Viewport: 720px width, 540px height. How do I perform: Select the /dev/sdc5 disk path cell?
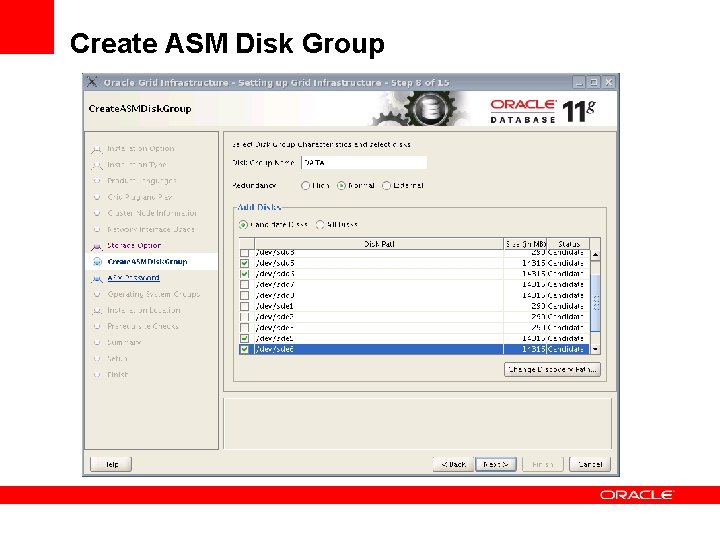(379, 263)
